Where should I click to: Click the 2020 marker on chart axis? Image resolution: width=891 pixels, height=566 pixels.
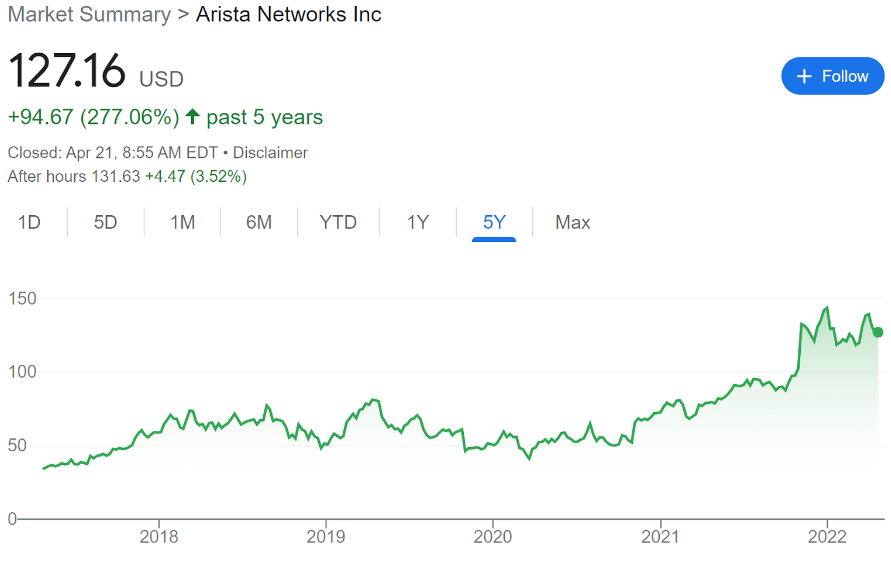(x=493, y=536)
